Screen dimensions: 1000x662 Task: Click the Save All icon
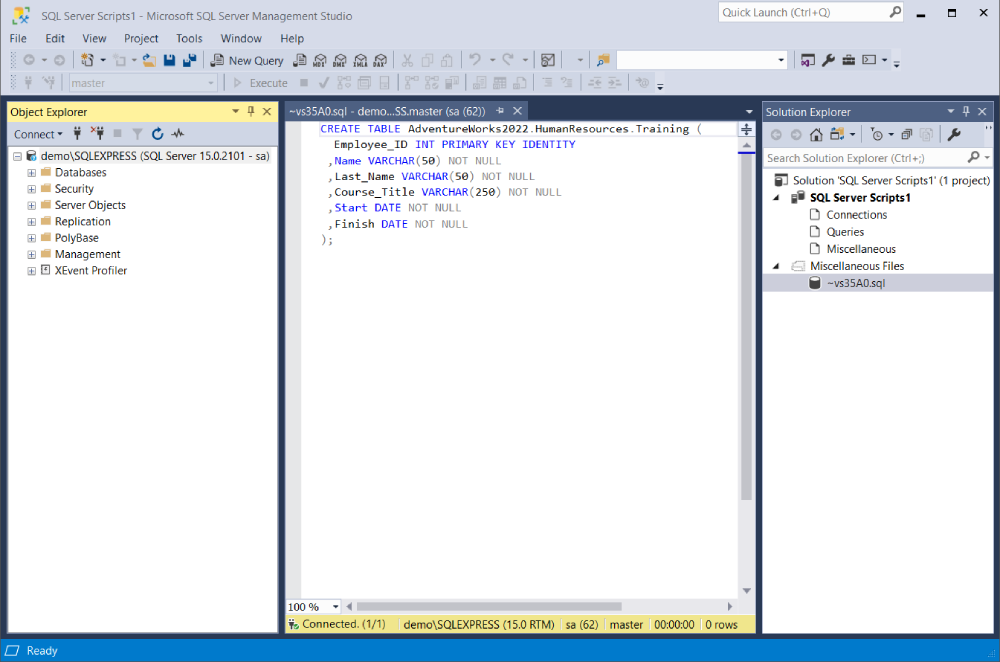189,60
